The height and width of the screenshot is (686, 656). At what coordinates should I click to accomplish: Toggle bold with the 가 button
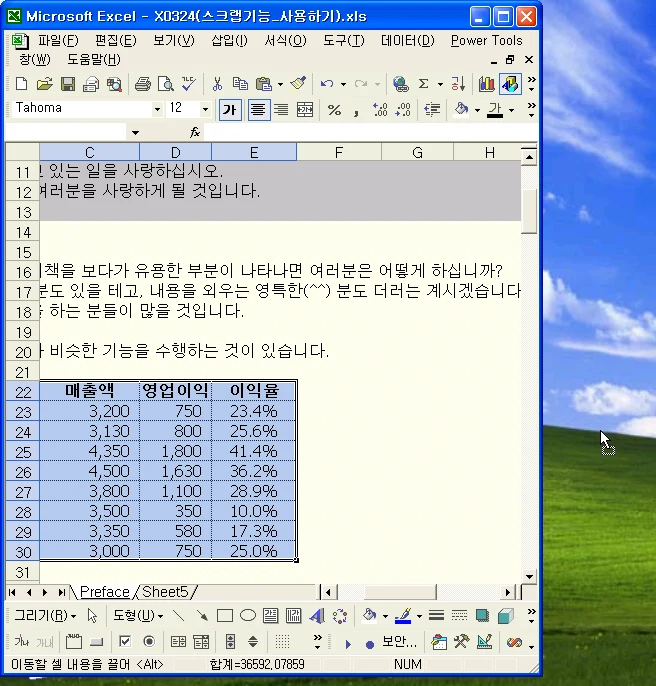[230, 109]
